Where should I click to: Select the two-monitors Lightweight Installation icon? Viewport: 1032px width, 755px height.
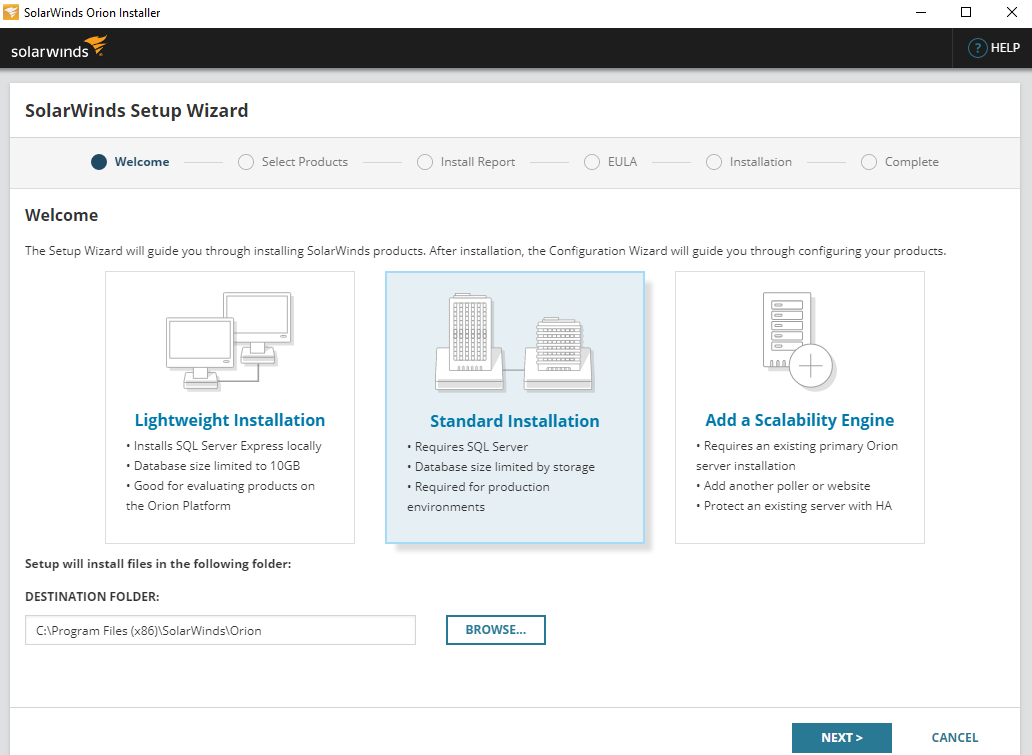(x=230, y=341)
